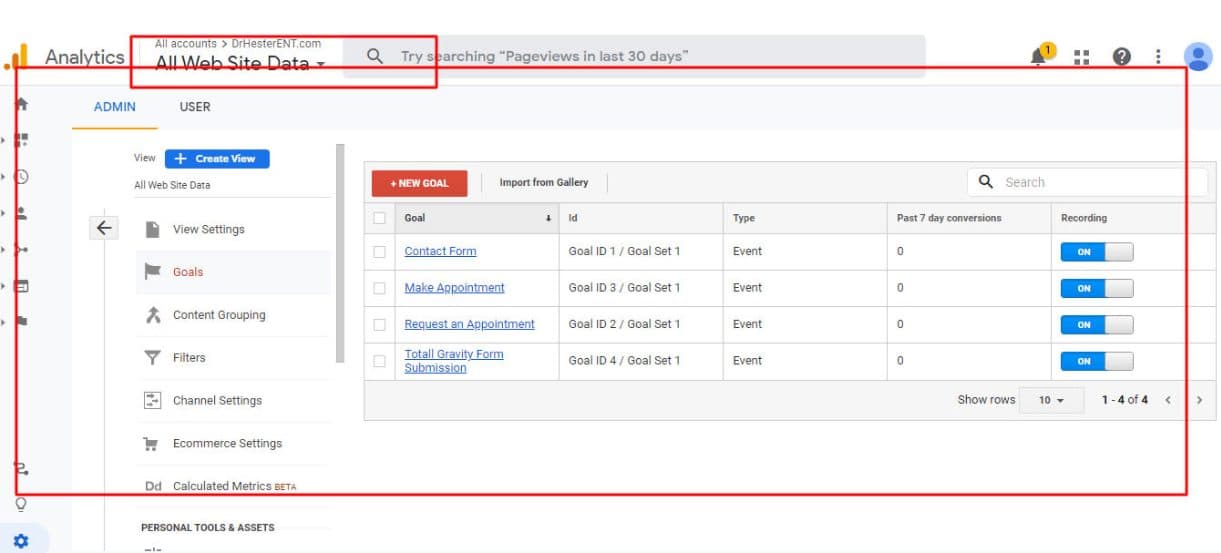The height and width of the screenshot is (553, 1221).
Task: Toggle recording for Totall Gravity Form Submission
Action: [x=1097, y=361]
